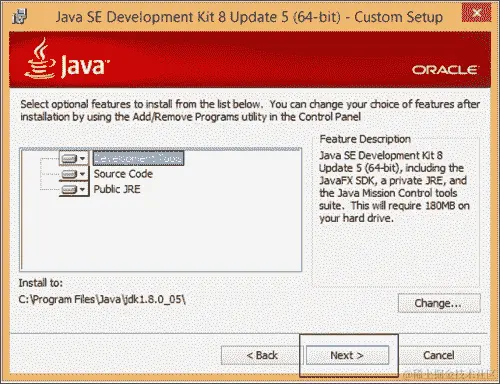Select the Source Code tree item

pos(123,174)
